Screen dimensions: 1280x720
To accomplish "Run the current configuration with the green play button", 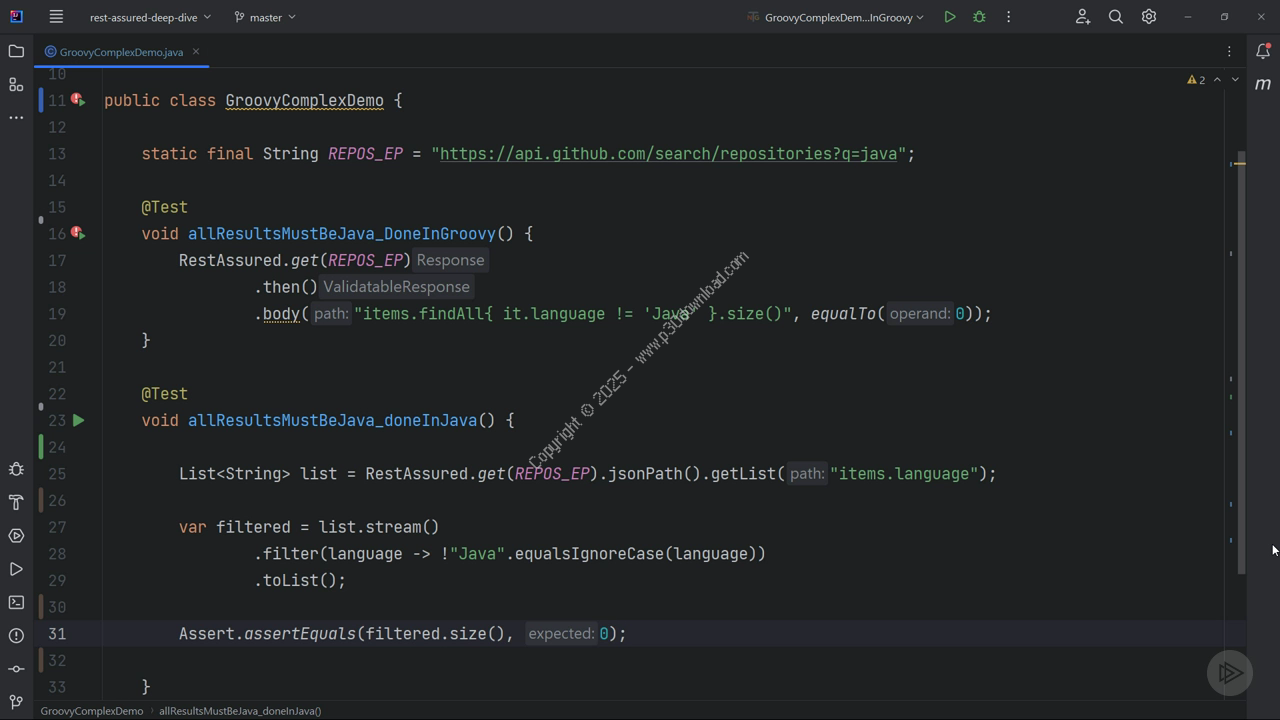I will [949, 17].
